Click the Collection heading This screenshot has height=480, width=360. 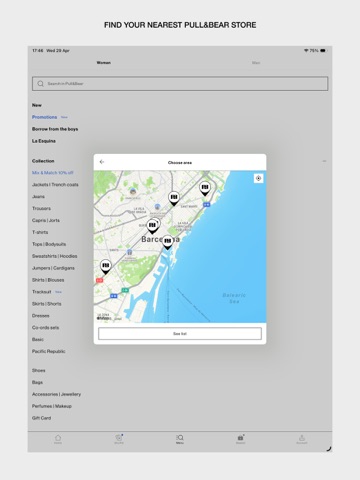tap(43, 161)
